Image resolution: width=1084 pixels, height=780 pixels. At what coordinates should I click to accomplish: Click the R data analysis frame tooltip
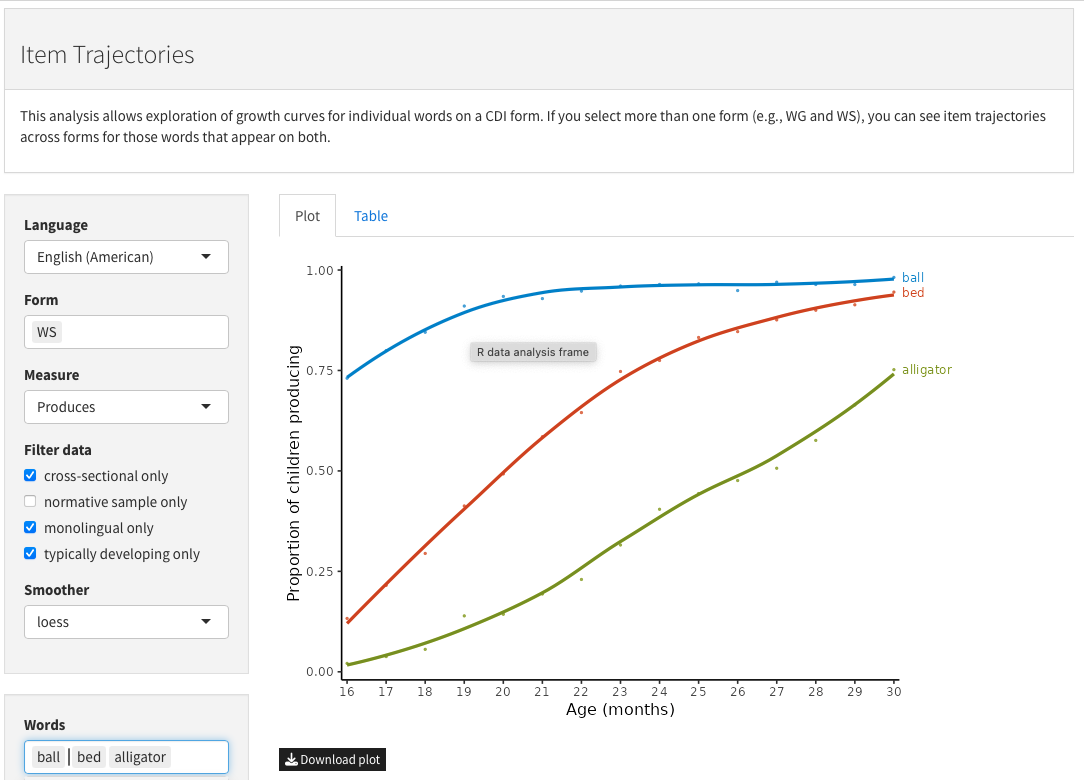(533, 352)
